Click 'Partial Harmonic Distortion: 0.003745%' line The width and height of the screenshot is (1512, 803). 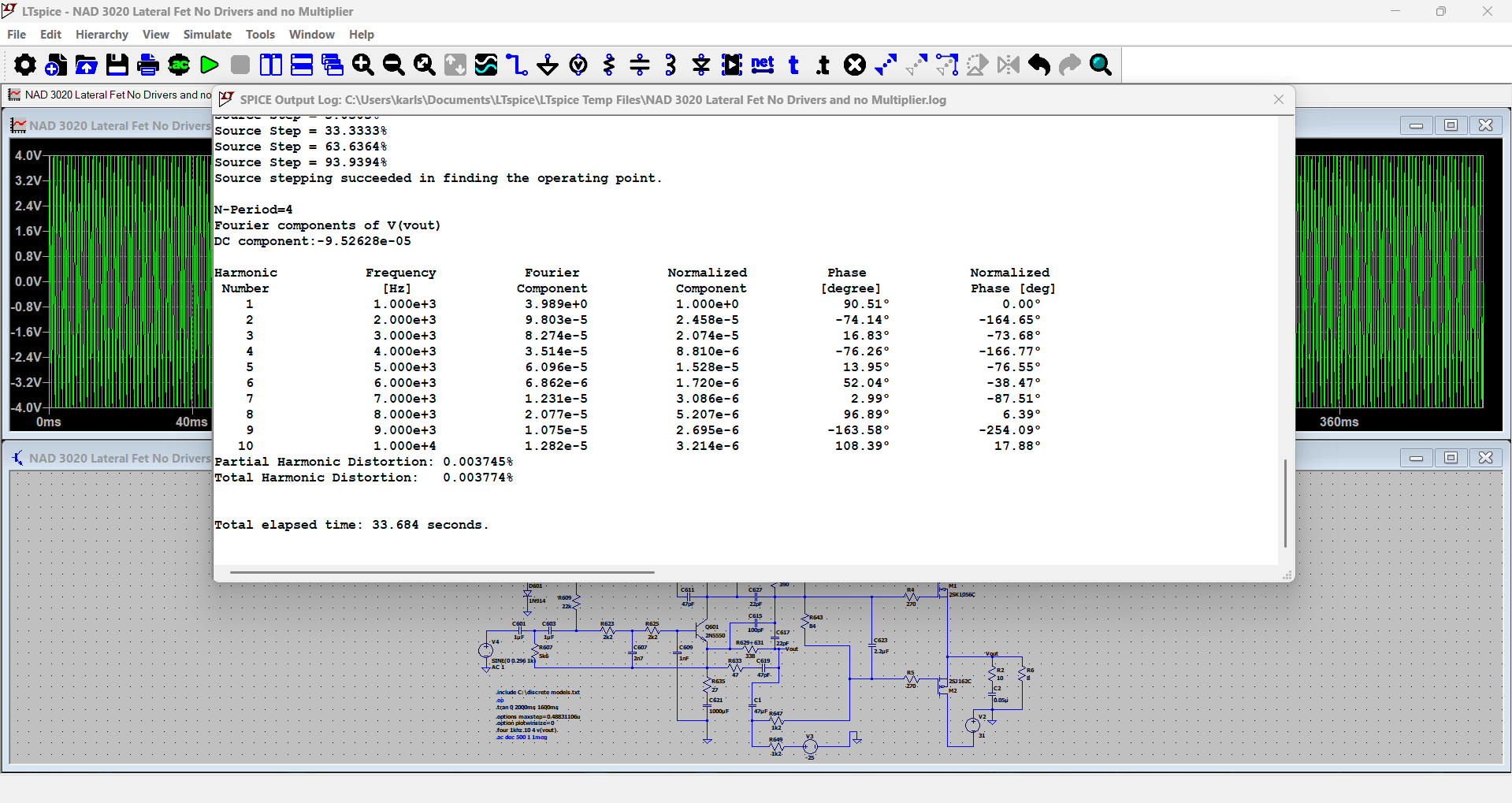pos(364,462)
